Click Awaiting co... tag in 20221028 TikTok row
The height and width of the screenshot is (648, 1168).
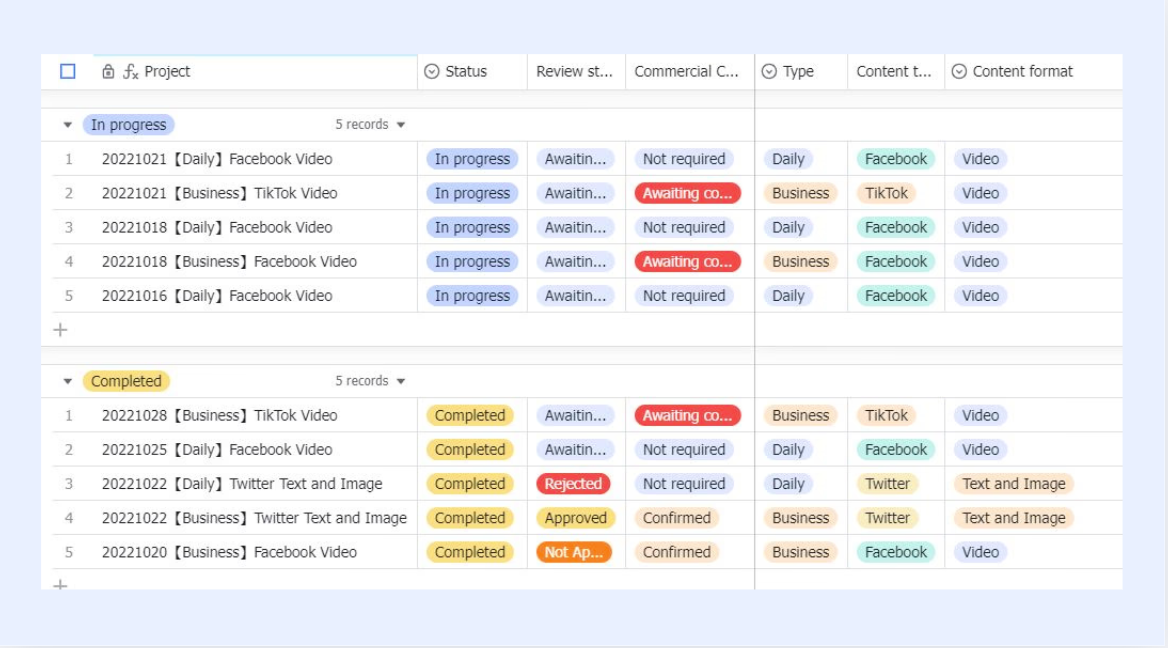coord(687,416)
